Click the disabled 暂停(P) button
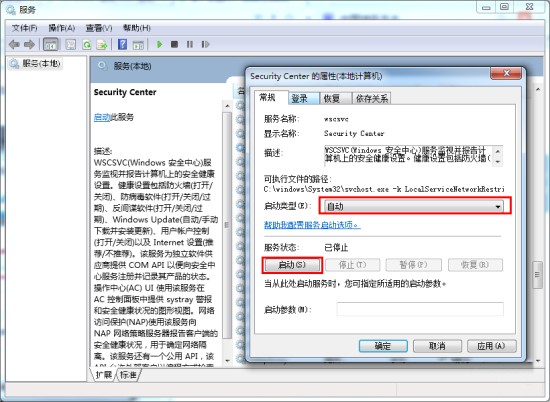 [x=414, y=265]
